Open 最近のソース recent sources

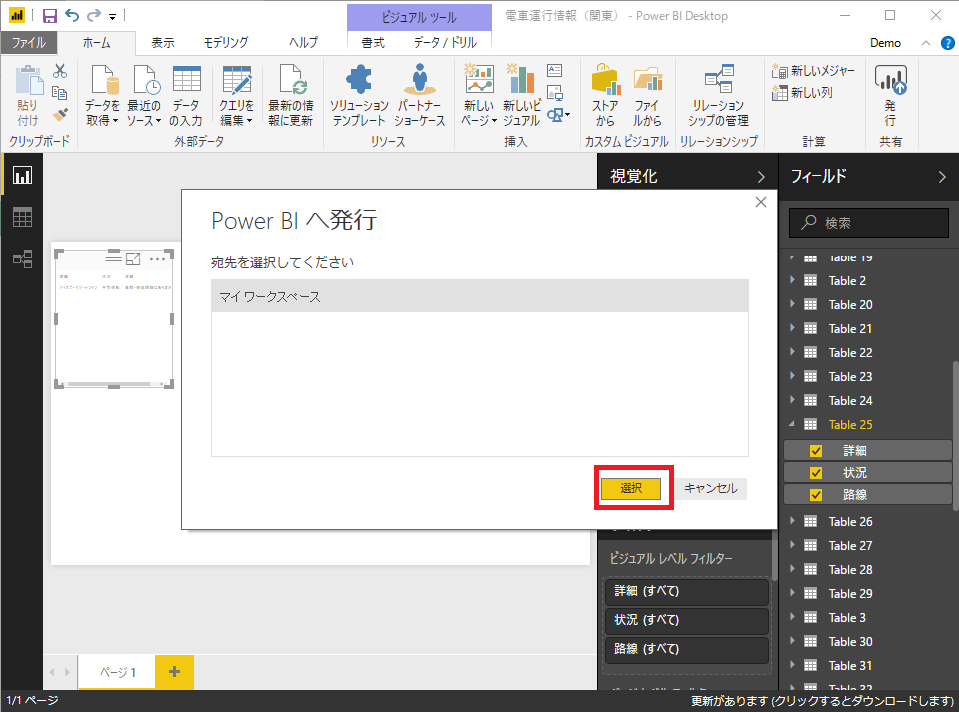144,95
